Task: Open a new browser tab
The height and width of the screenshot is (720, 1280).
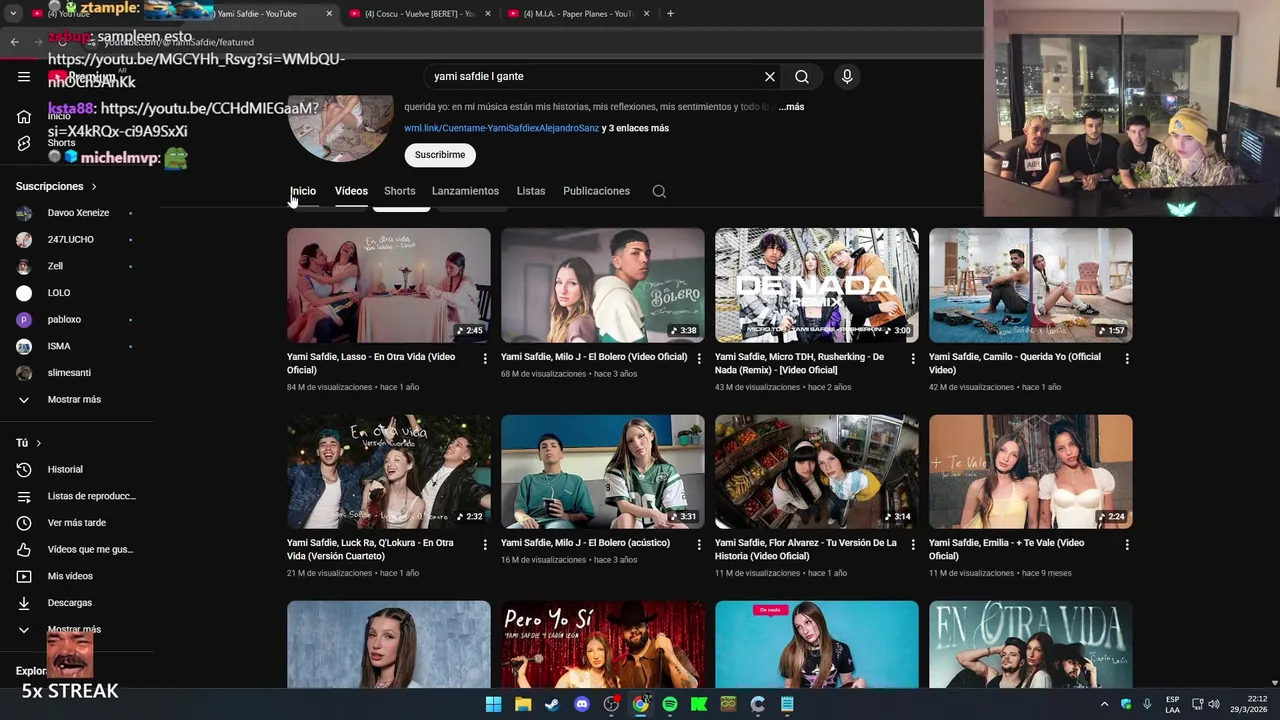Action: [670, 14]
